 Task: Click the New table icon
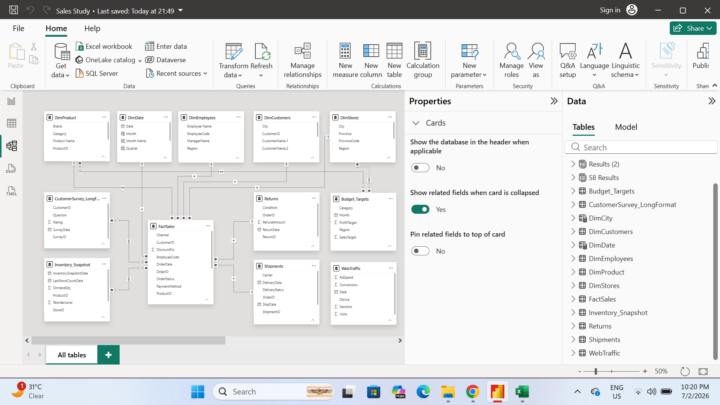(394, 60)
